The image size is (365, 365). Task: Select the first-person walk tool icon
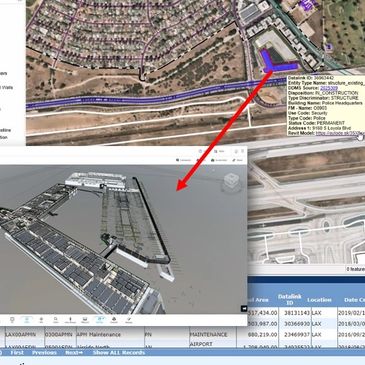[70, 320]
